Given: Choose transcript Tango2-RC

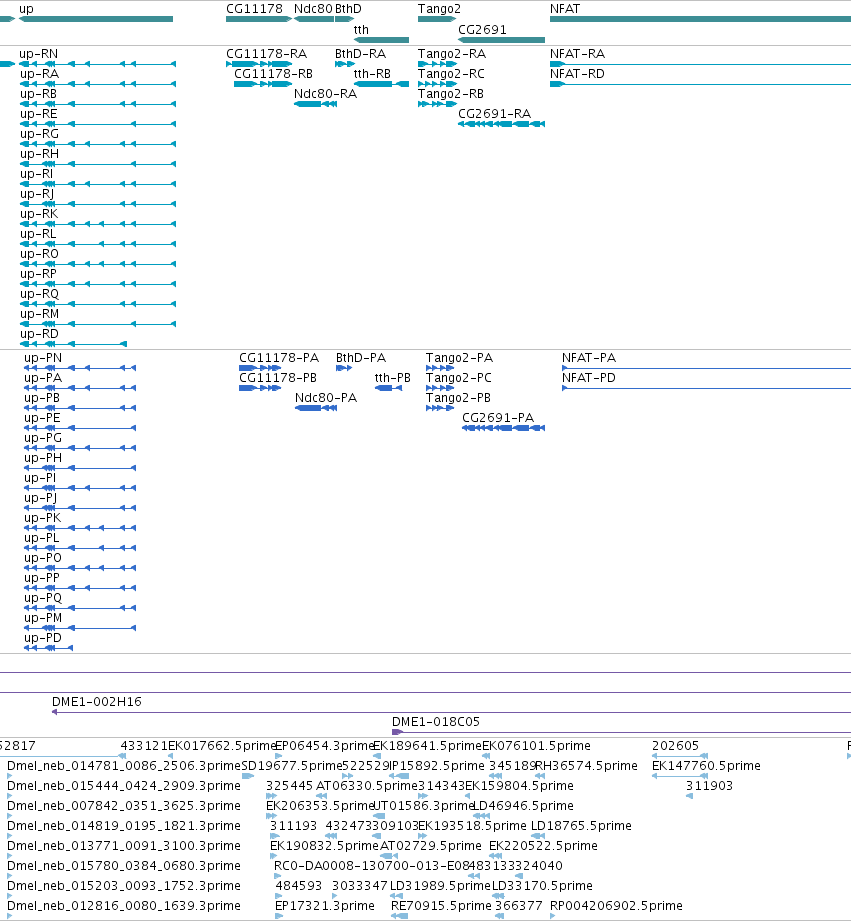Looking at the screenshot, I should tap(438, 84).
